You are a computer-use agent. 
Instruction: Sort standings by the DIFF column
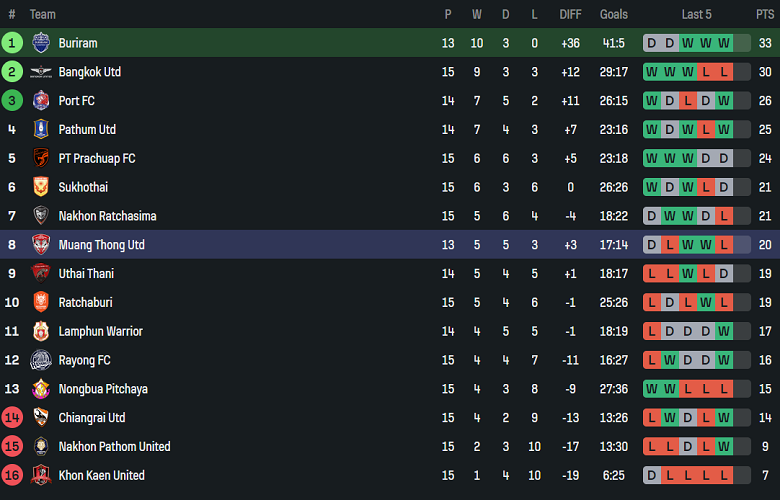570,14
